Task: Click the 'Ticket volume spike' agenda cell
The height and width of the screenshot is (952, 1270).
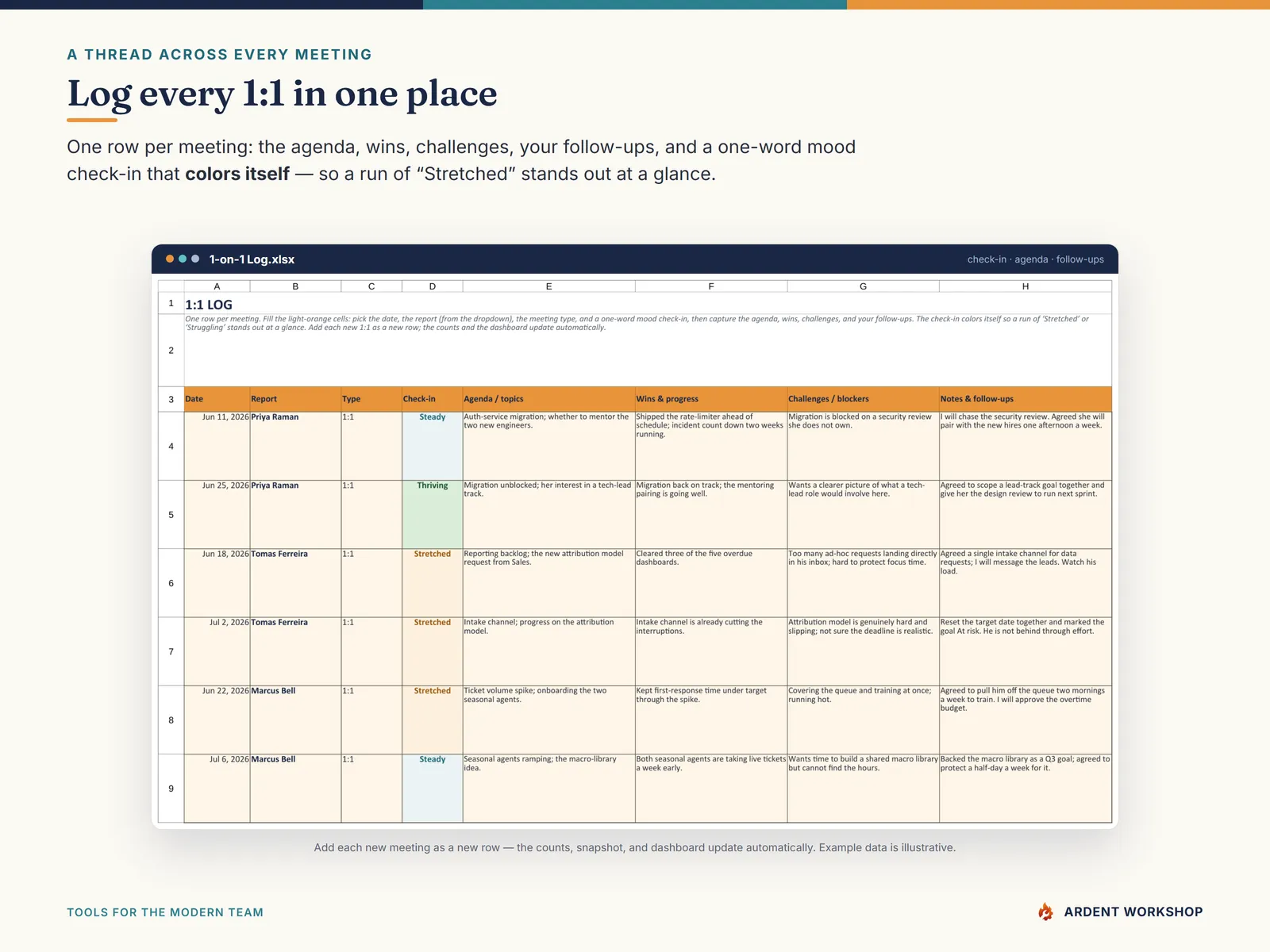Action: [x=548, y=720]
